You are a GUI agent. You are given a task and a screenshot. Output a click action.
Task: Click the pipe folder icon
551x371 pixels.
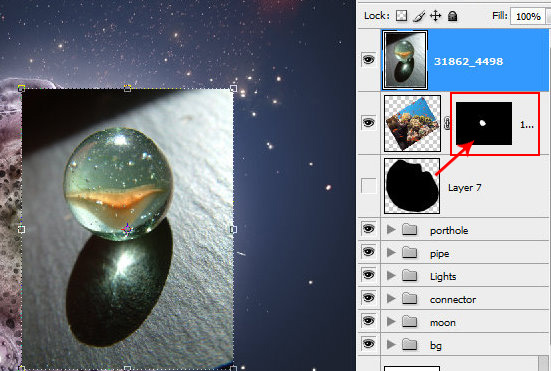[409, 253]
